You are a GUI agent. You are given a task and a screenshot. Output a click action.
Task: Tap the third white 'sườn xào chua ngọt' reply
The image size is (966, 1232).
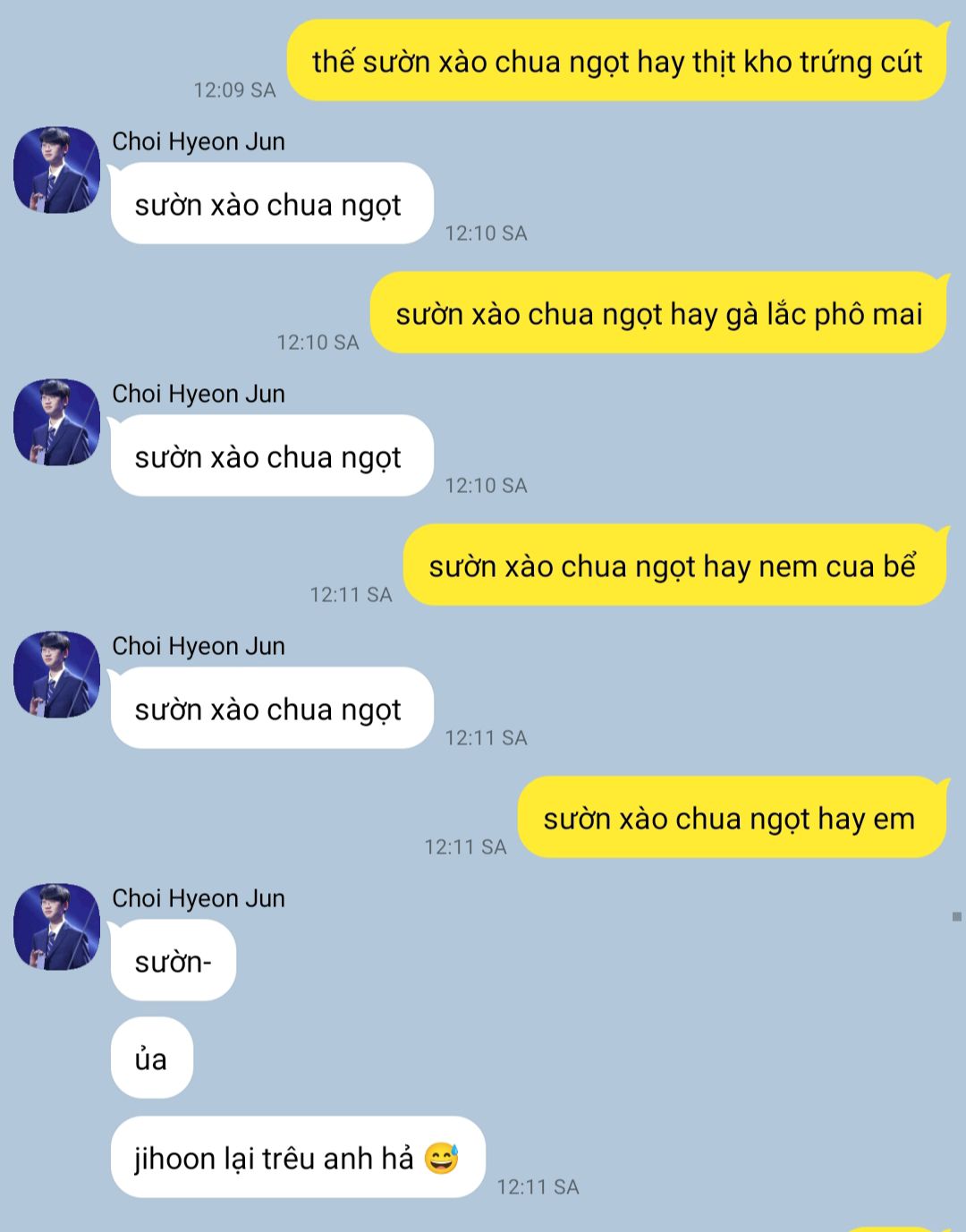click(x=272, y=708)
